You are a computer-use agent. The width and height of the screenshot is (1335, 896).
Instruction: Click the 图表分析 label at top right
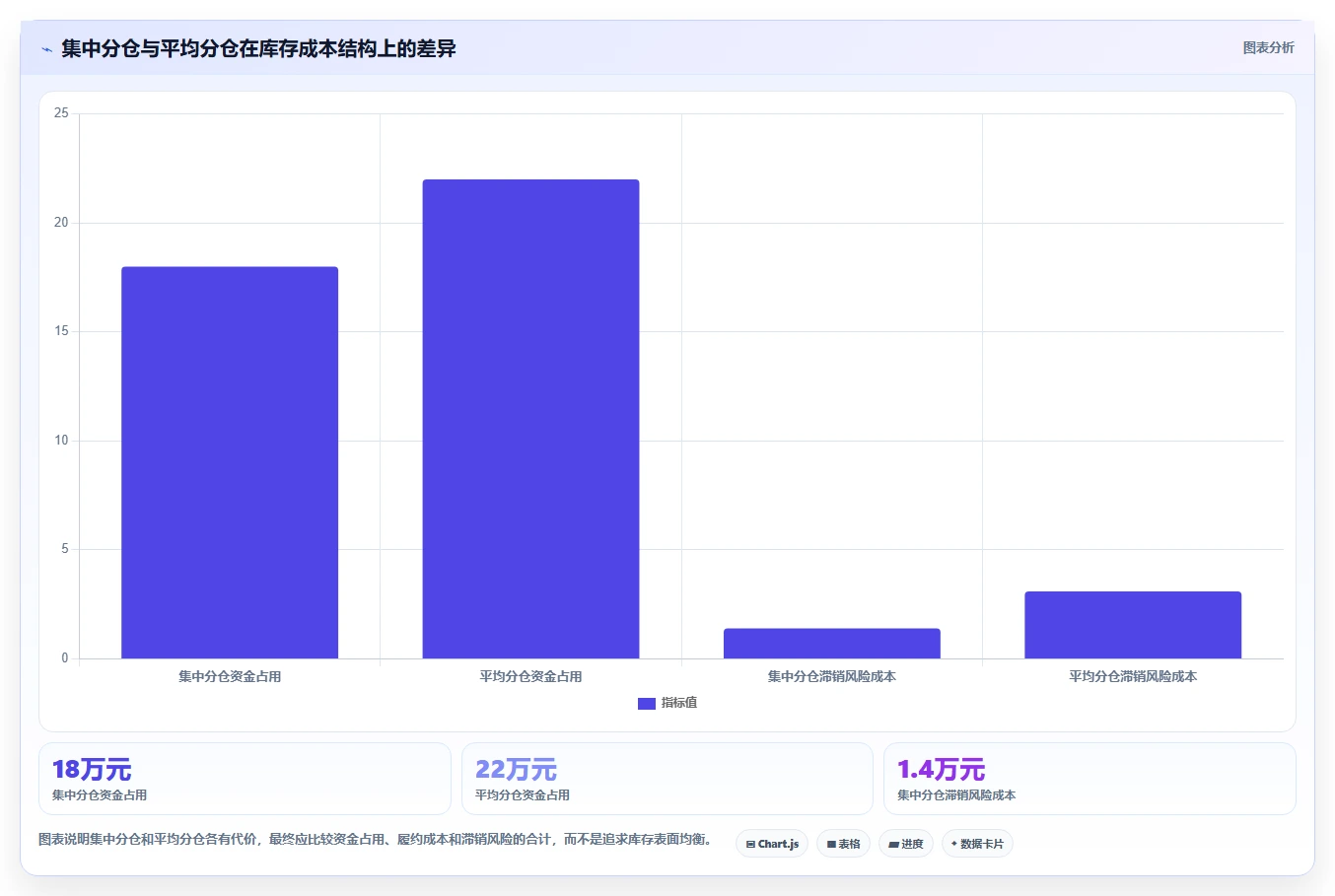[1268, 47]
